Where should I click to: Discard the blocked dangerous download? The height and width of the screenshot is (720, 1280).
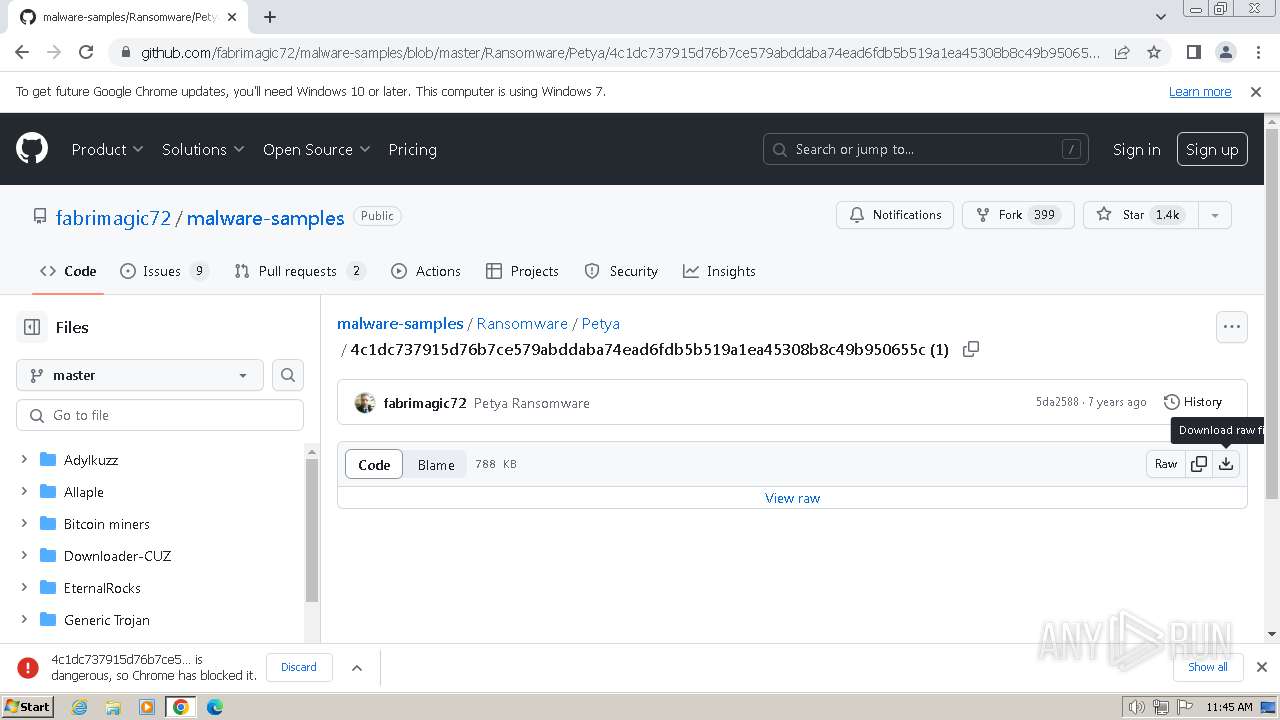tap(299, 667)
